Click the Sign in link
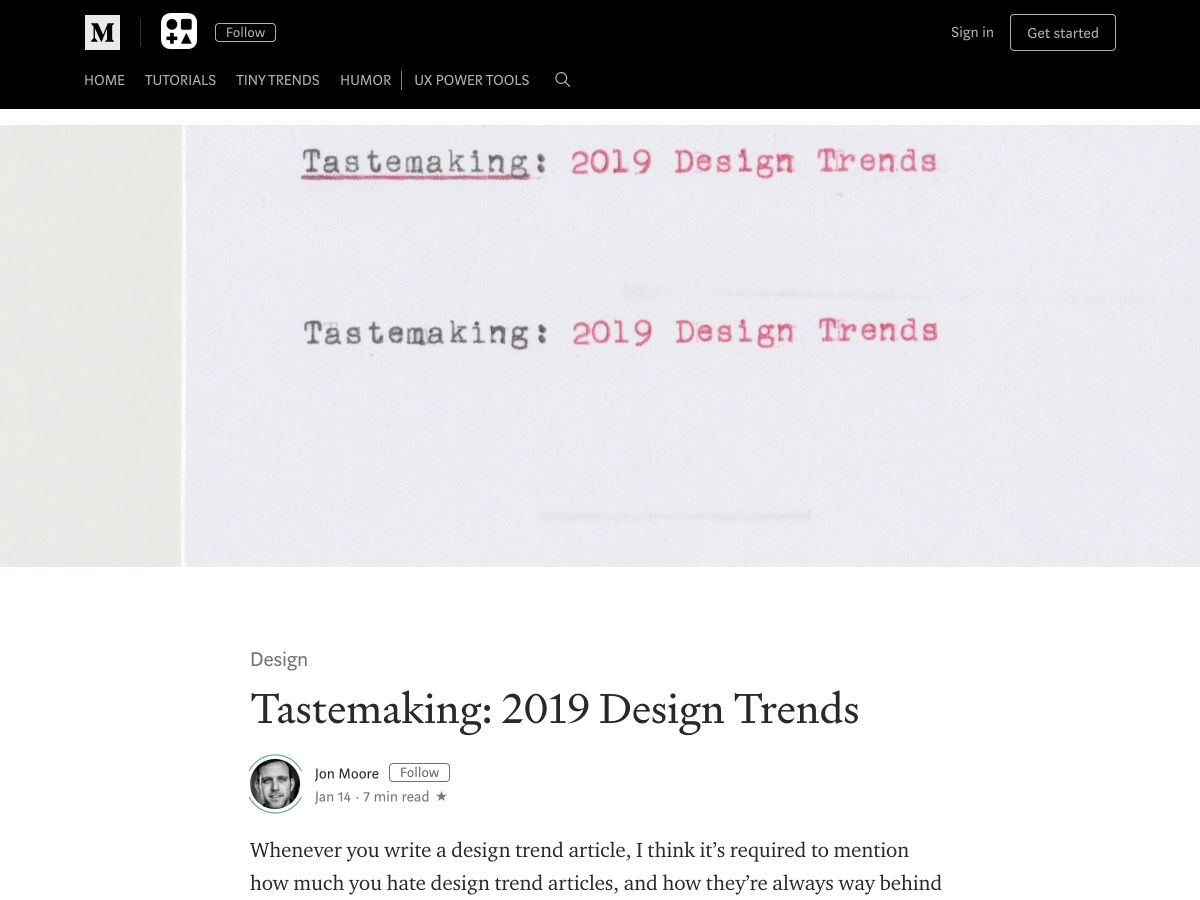 point(972,32)
